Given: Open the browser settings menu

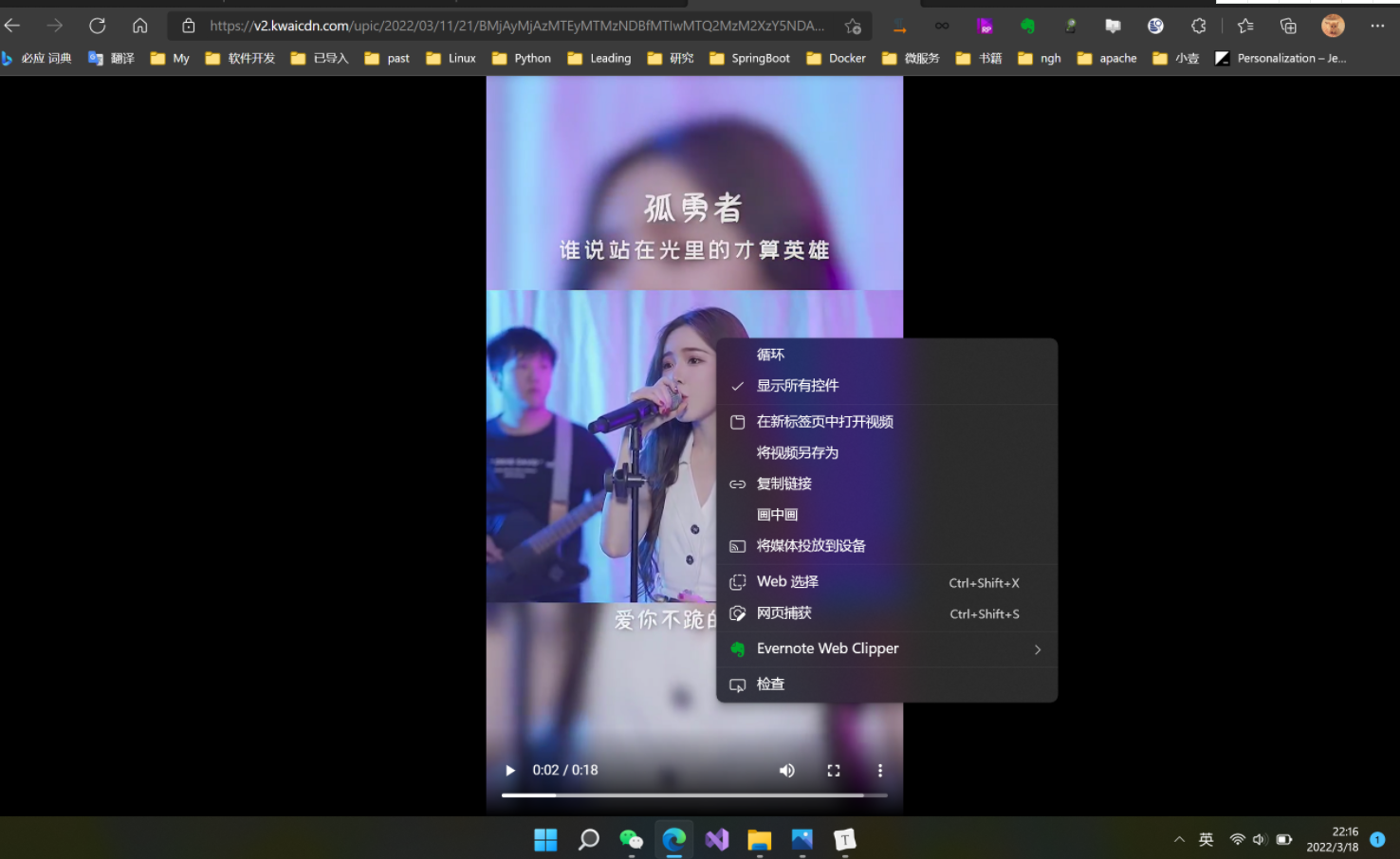Looking at the screenshot, I should [1377, 26].
